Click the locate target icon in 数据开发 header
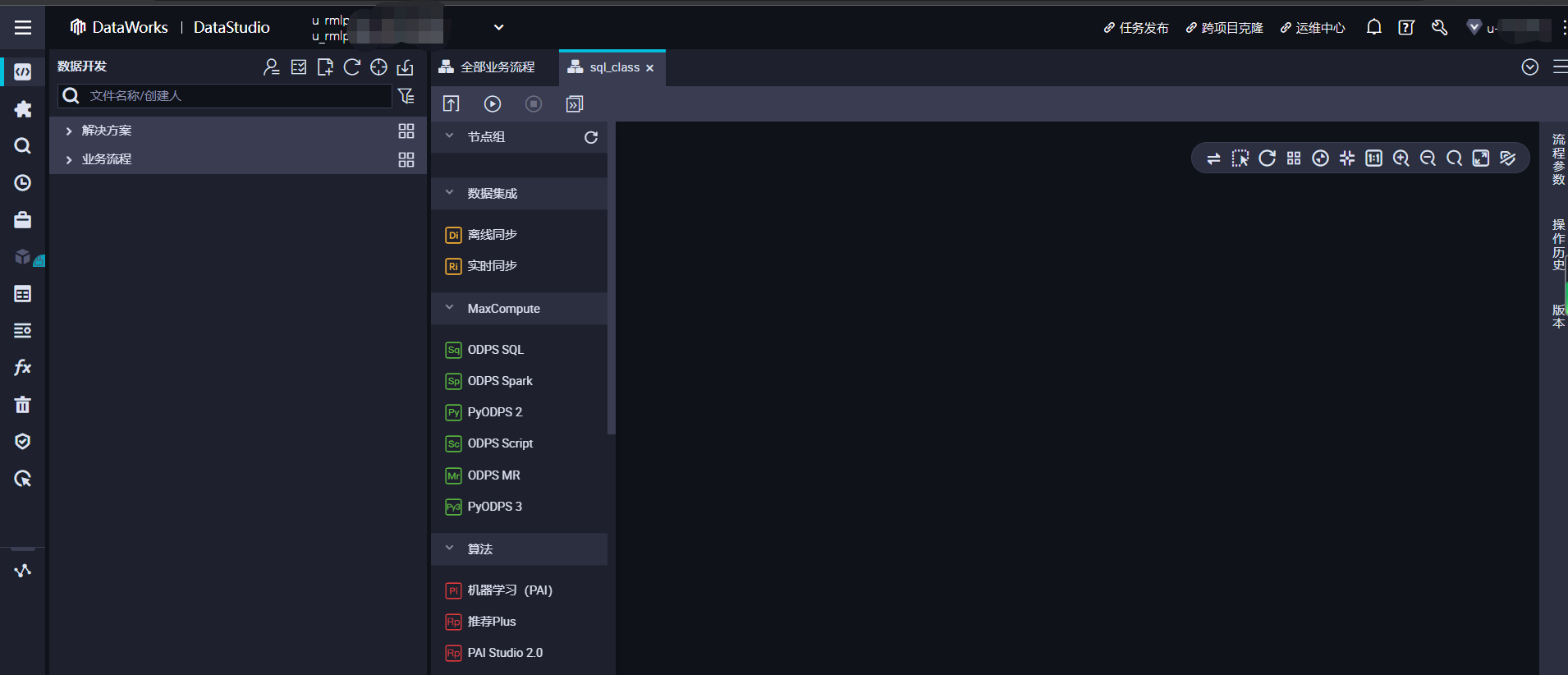Image resolution: width=1568 pixels, height=675 pixels. (378, 67)
